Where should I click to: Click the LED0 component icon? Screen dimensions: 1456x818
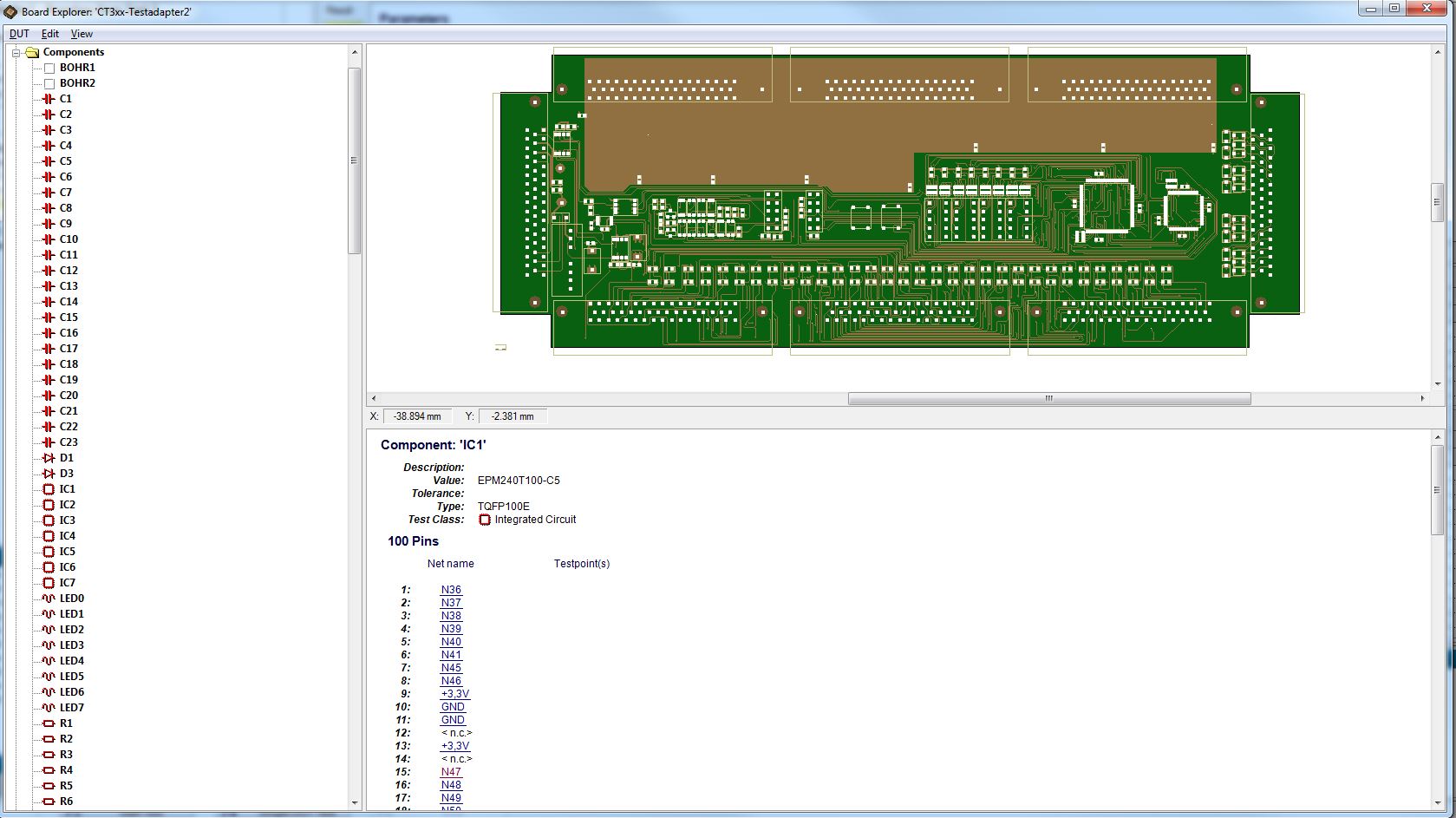pos(49,599)
